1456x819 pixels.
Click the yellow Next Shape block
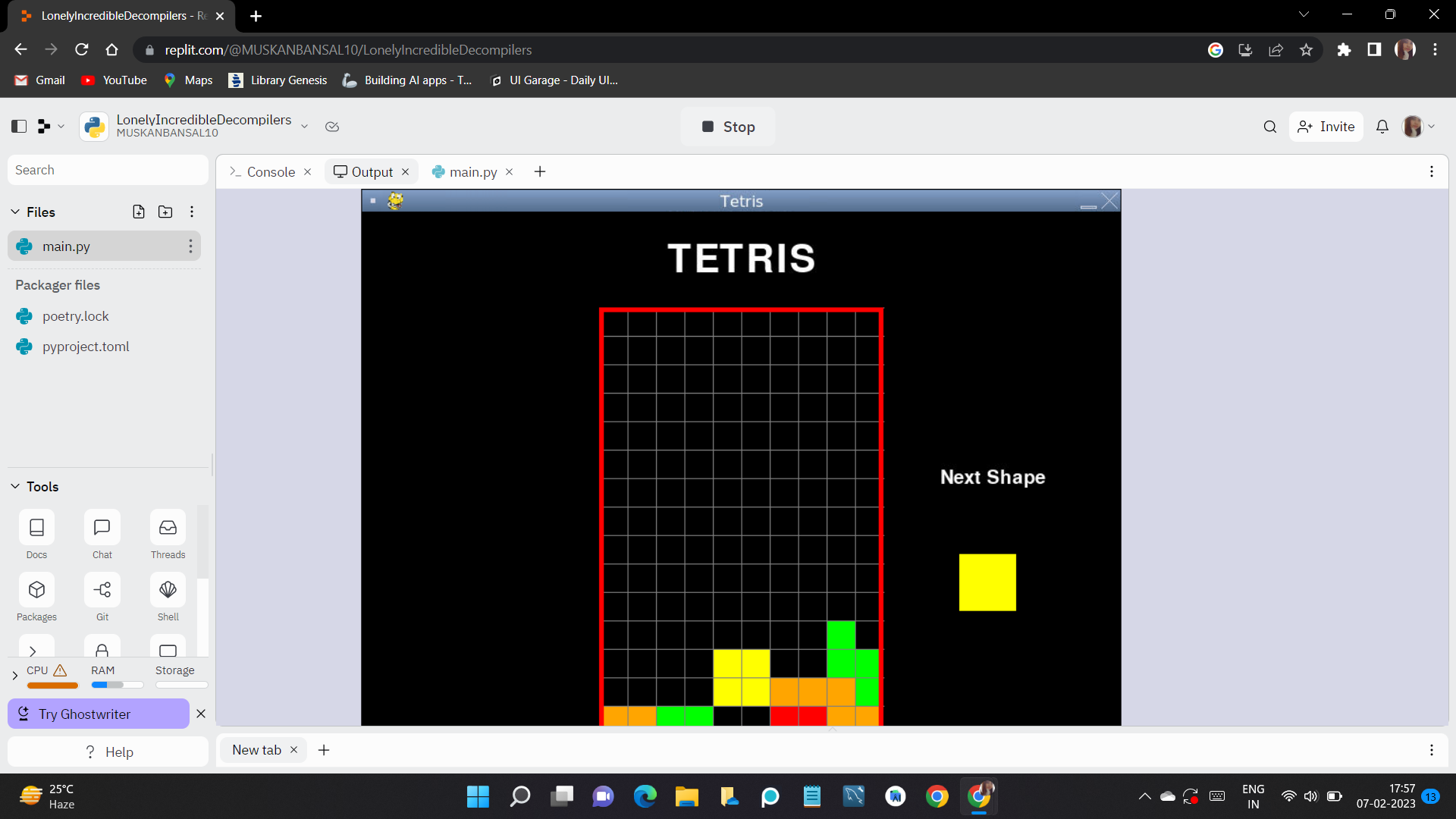[x=987, y=582]
